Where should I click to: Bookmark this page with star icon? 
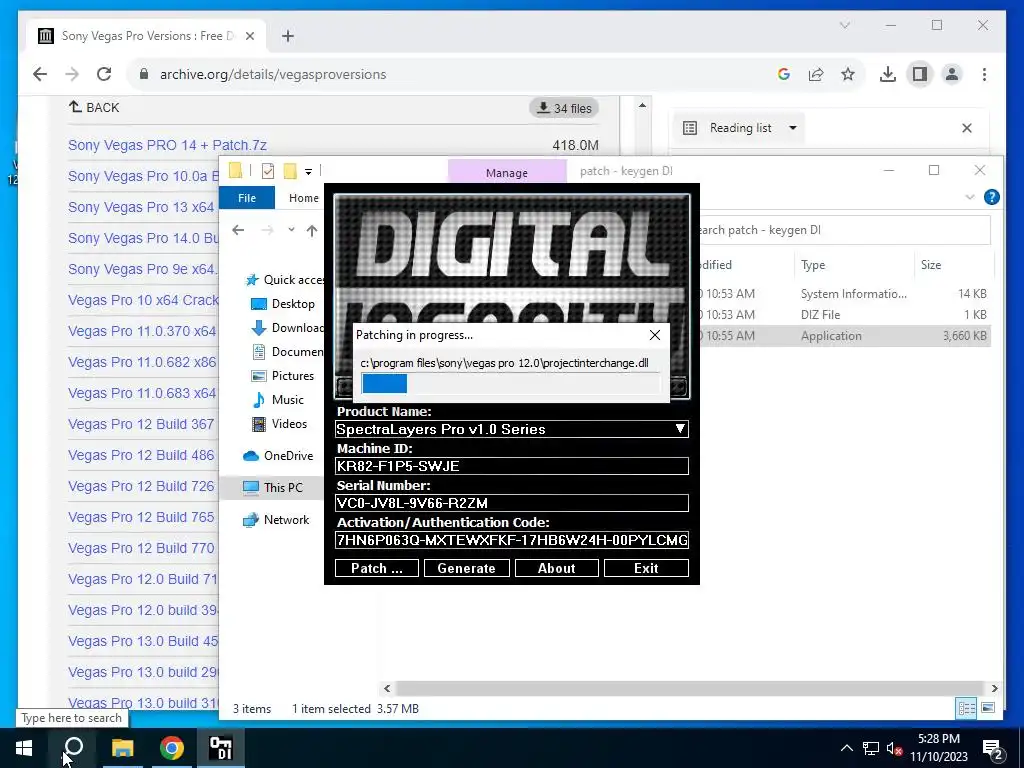[x=848, y=74]
